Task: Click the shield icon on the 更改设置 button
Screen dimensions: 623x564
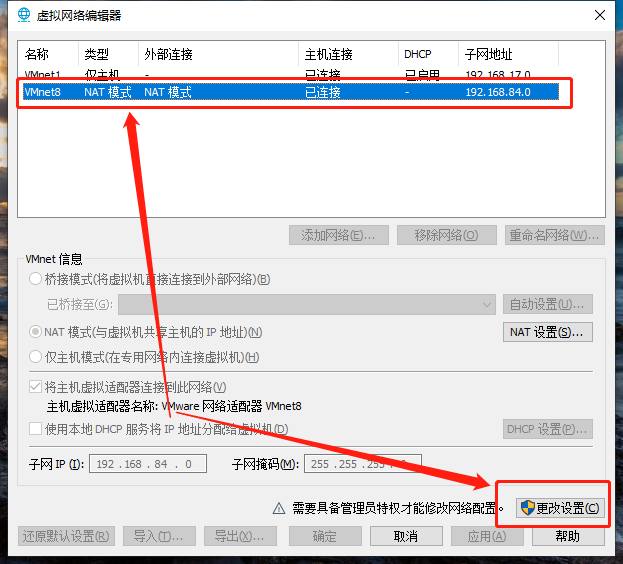Action: pyautogui.click(x=528, y=508)
